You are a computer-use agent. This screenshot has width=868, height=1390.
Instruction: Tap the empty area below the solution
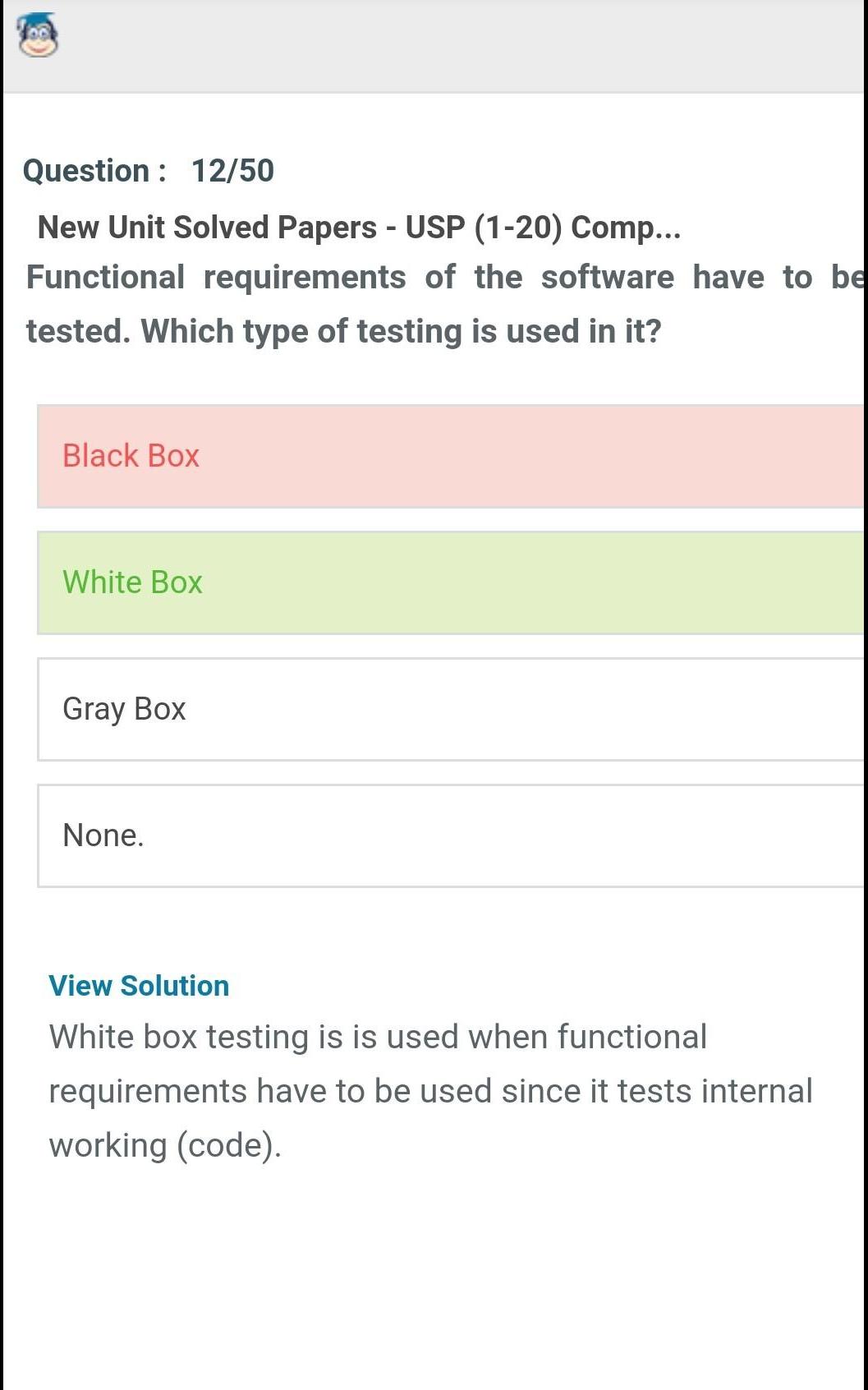434,1282
